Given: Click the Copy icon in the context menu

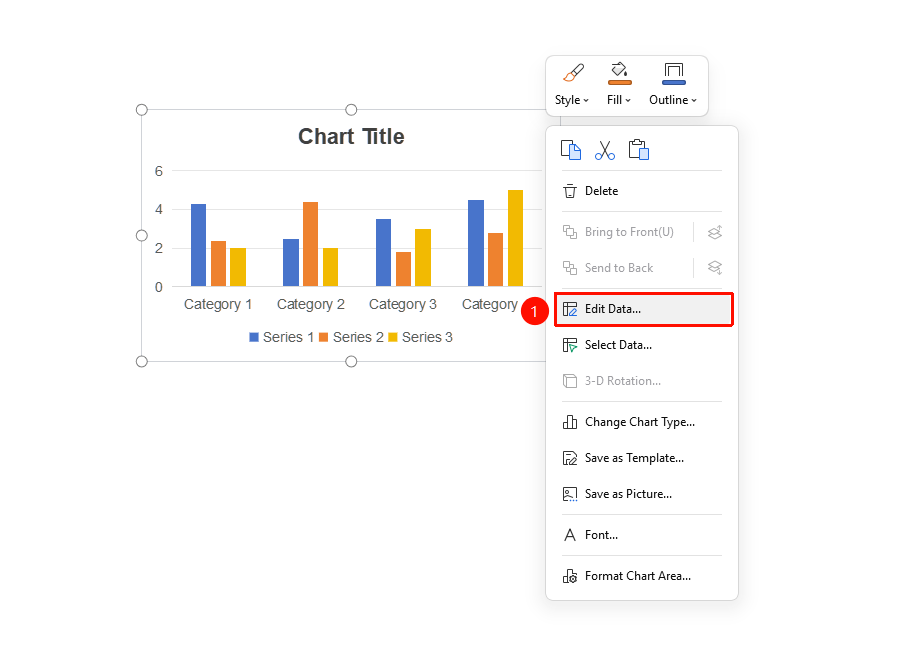Looking at the screenshot, I should [571, 150].
